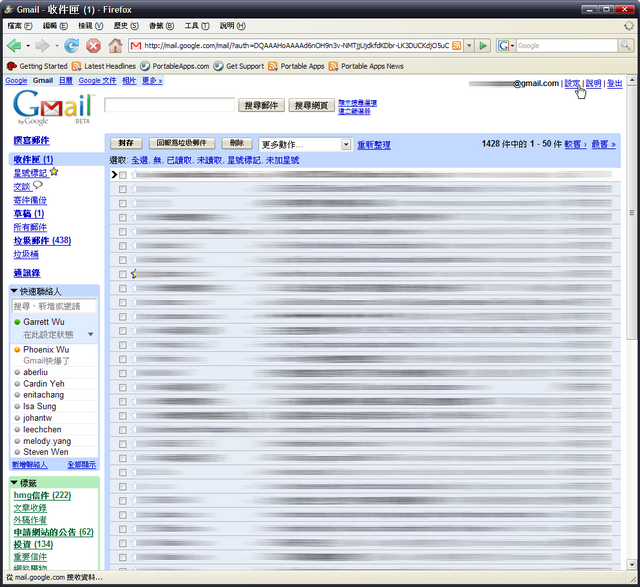
Task: Click the 封存 archive button
Action: coord(126,143)
